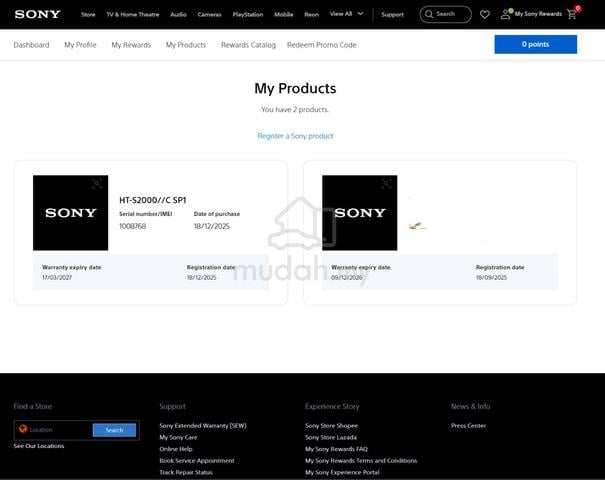
Task: Click the search magnifier icon
Action: click(429, 14)
